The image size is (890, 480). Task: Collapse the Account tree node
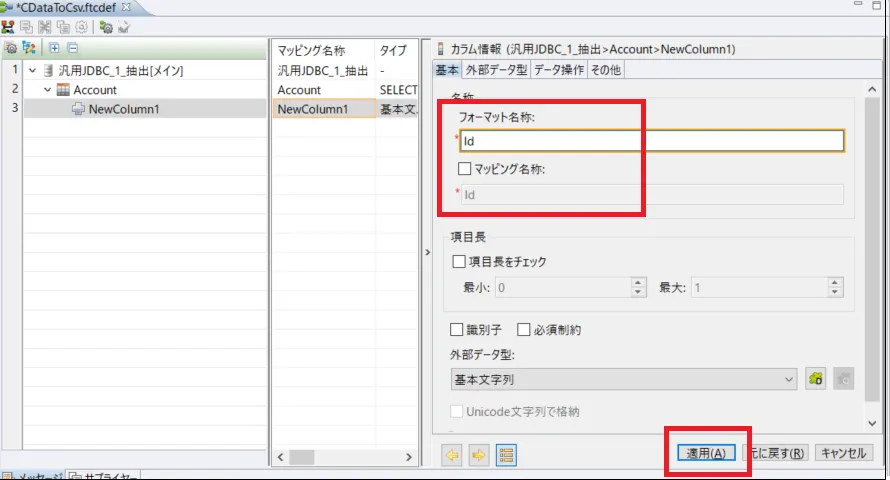[47, 90]
